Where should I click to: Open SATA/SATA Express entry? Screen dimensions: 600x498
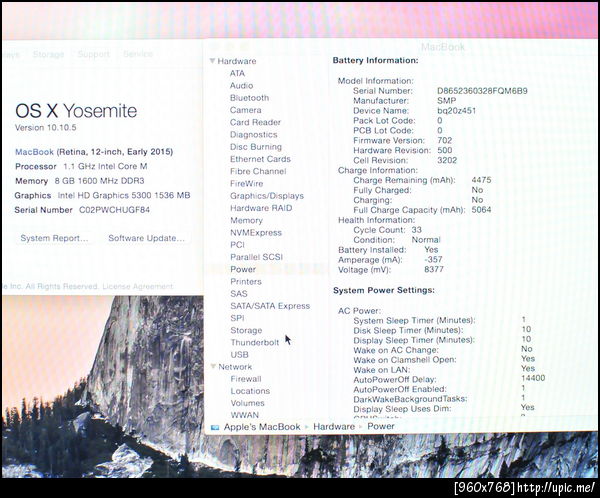(270, 306)
